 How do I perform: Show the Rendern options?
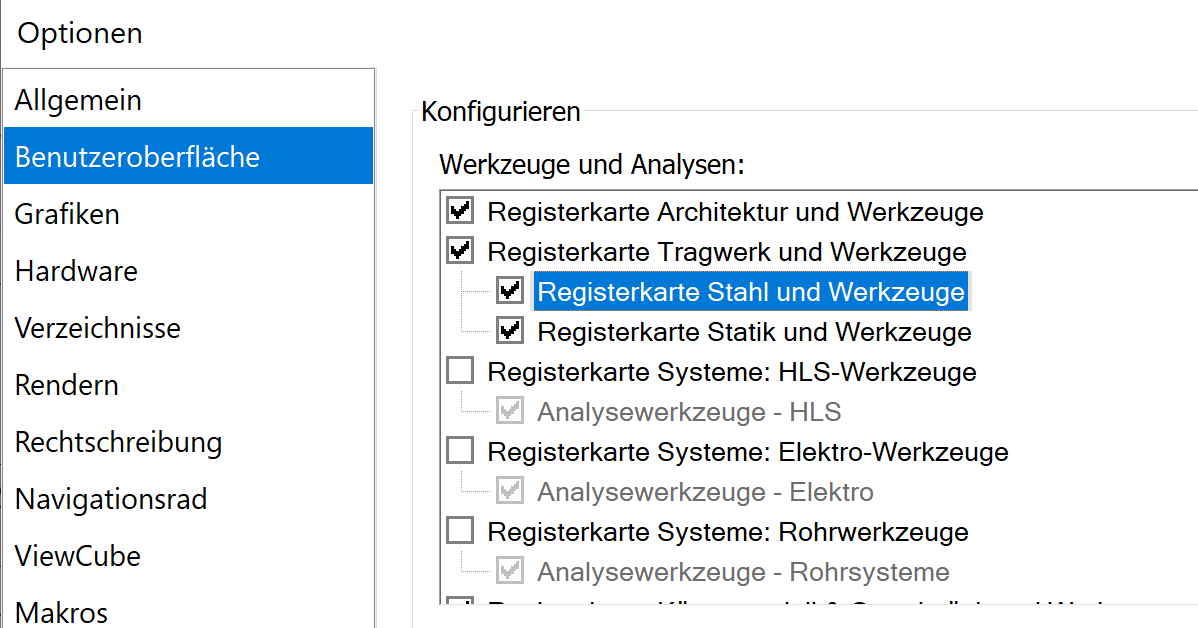[x=66, y=385]
